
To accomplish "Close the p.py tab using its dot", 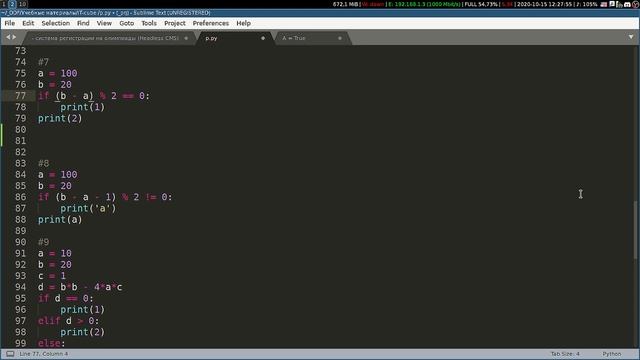I will click(x=263, y=38).
